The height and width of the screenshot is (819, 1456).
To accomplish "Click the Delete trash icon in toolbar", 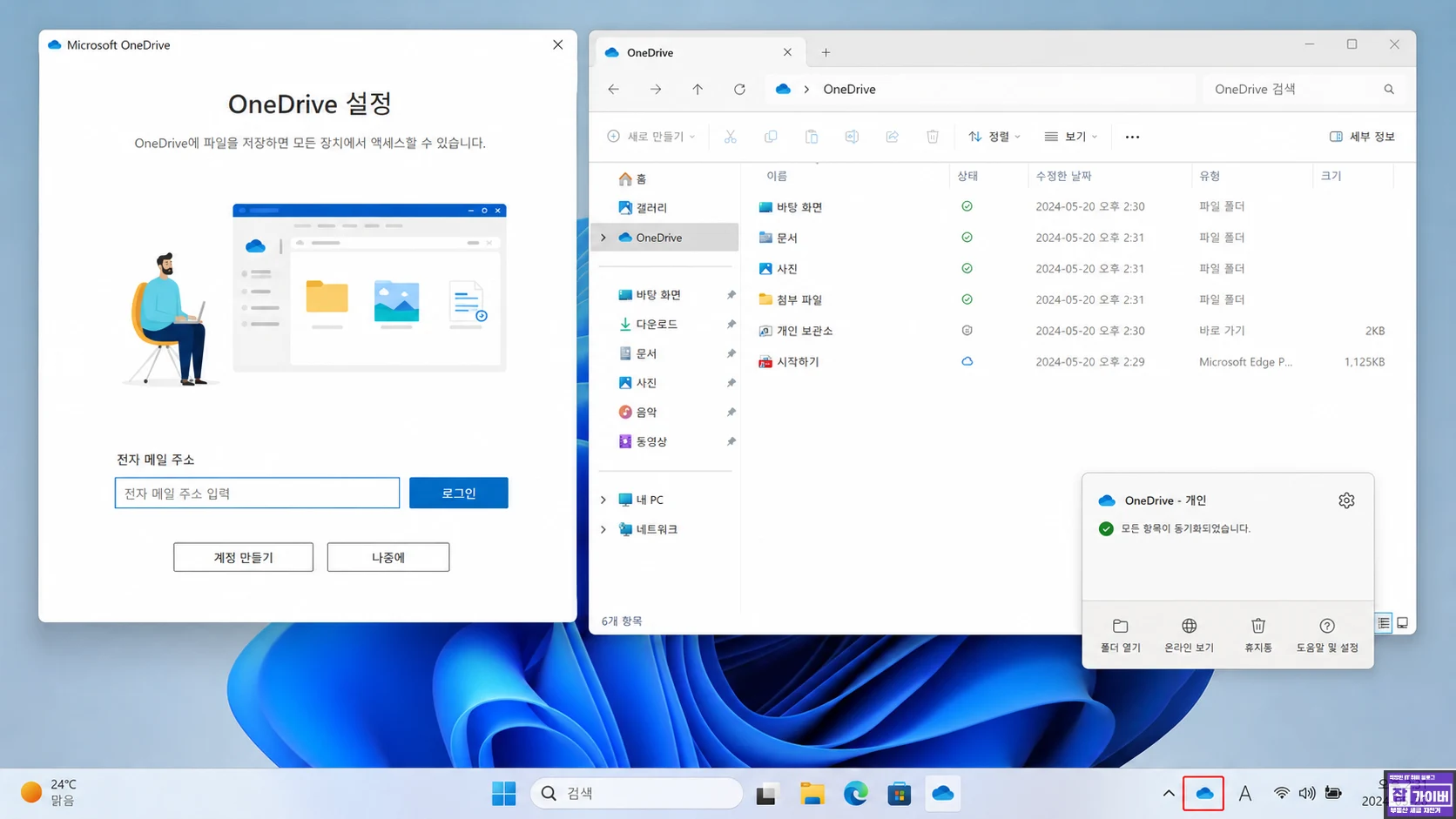I will (933, 137).
